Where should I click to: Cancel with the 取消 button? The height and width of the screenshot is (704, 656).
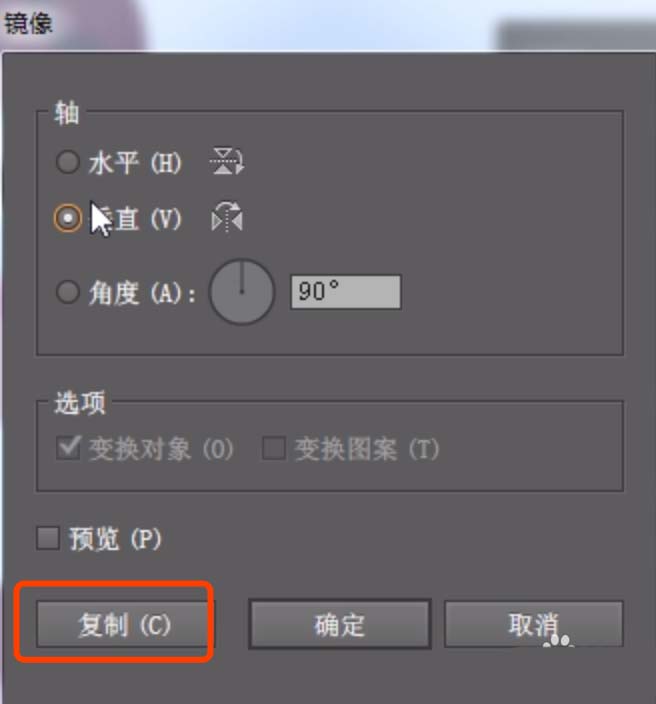(534, 625)
